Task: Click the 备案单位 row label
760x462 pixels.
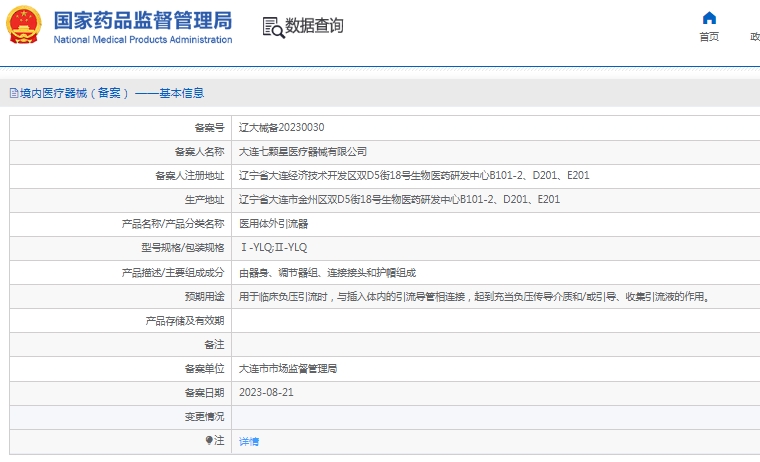Action: coord(205,368)
